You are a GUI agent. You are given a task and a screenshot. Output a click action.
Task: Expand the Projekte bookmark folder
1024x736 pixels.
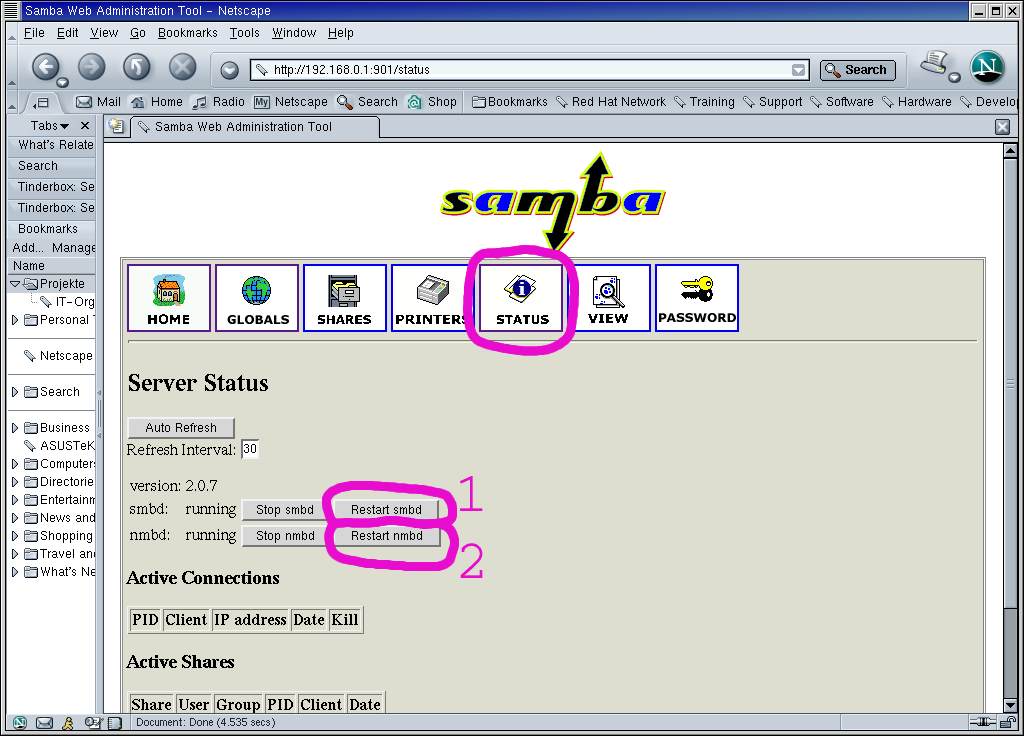(15, 284)
